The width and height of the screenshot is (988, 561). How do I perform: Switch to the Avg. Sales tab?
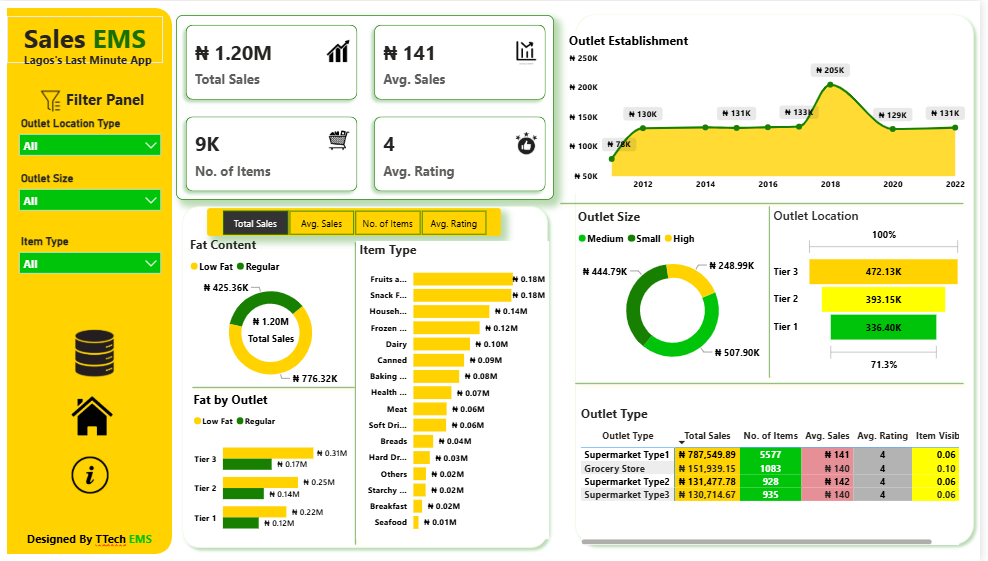(321, 224)
